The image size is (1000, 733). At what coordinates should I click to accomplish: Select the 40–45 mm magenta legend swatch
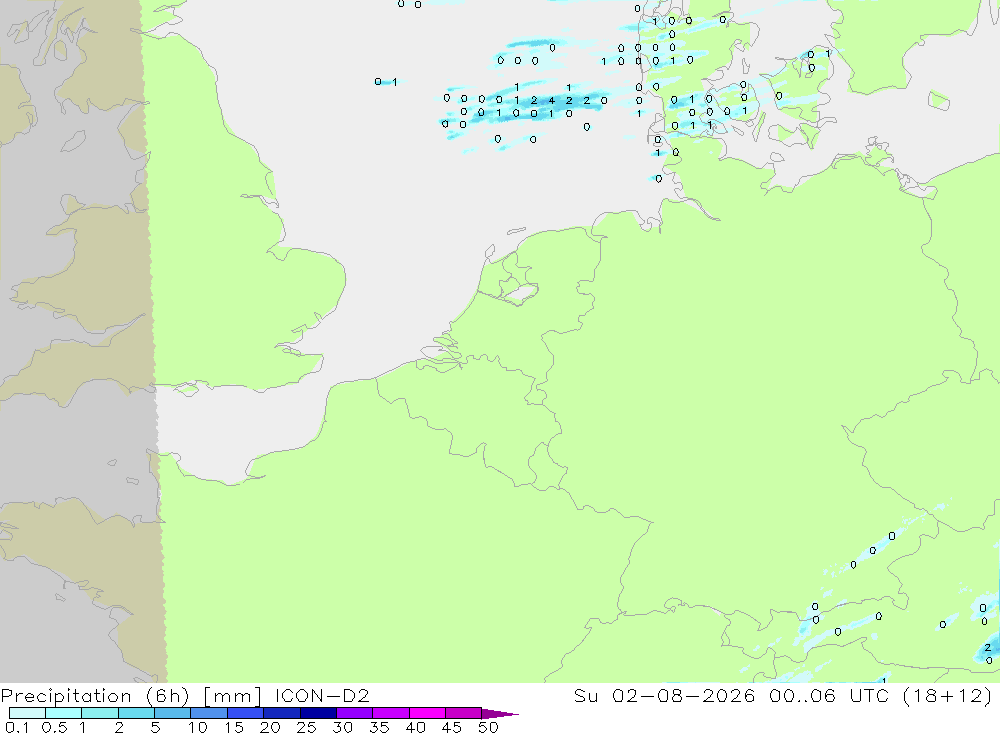pyautogui.click(x=427, y=713)
